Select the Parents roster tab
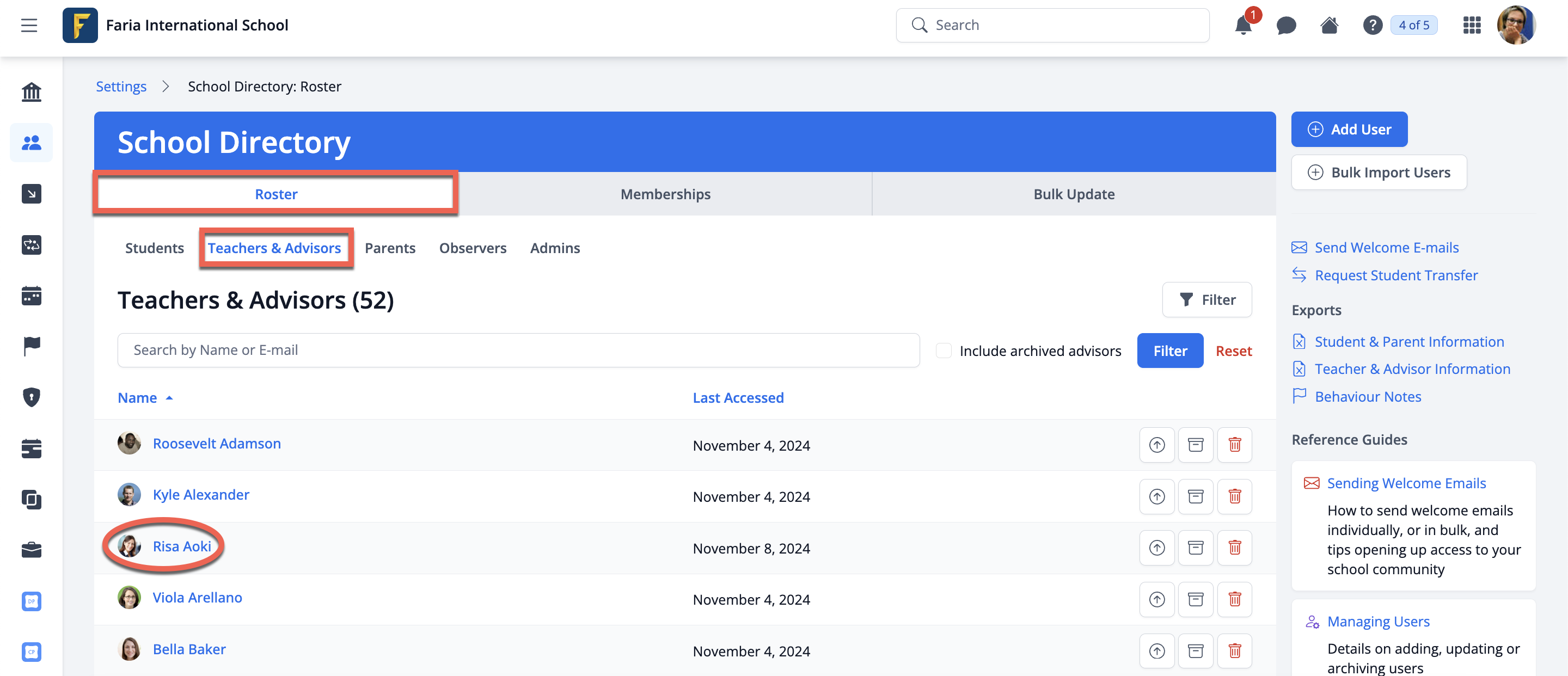Viewport: 1568px width, 676px height. (x=390, y=248)
